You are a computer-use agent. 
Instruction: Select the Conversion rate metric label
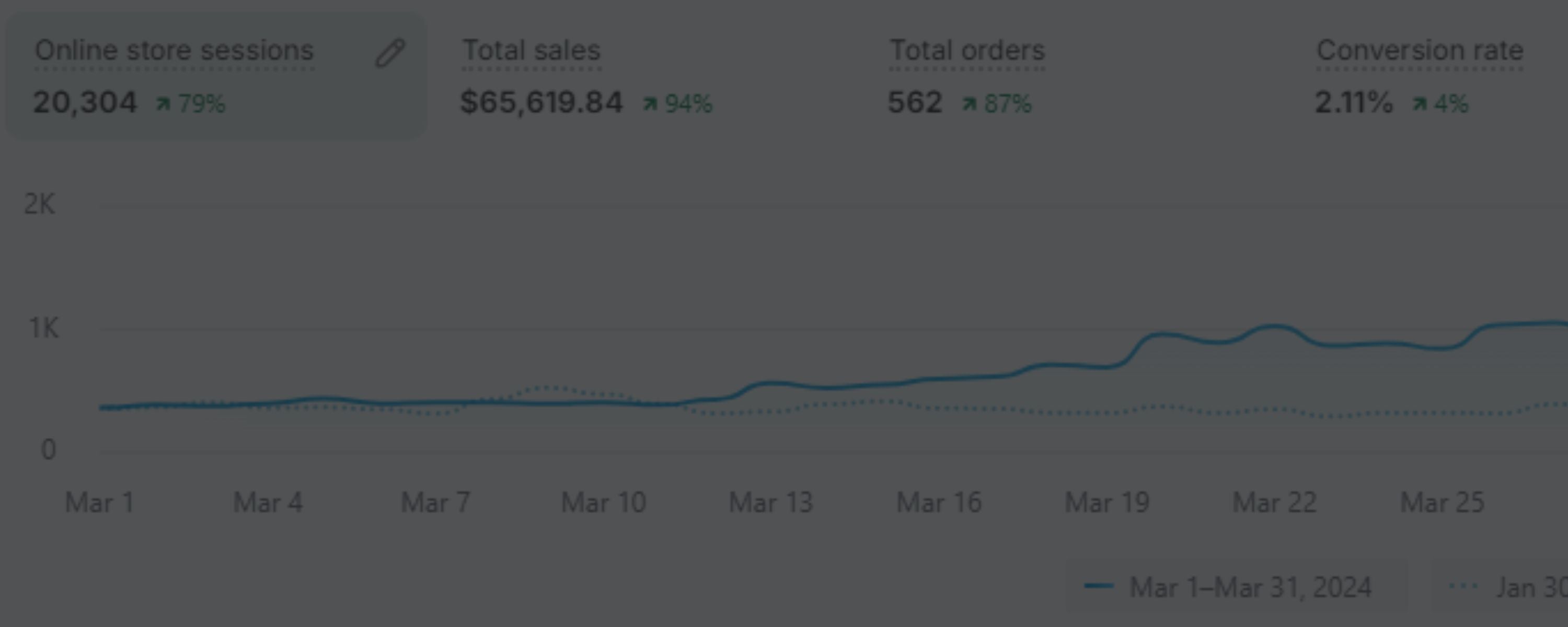coord(1420,51)
